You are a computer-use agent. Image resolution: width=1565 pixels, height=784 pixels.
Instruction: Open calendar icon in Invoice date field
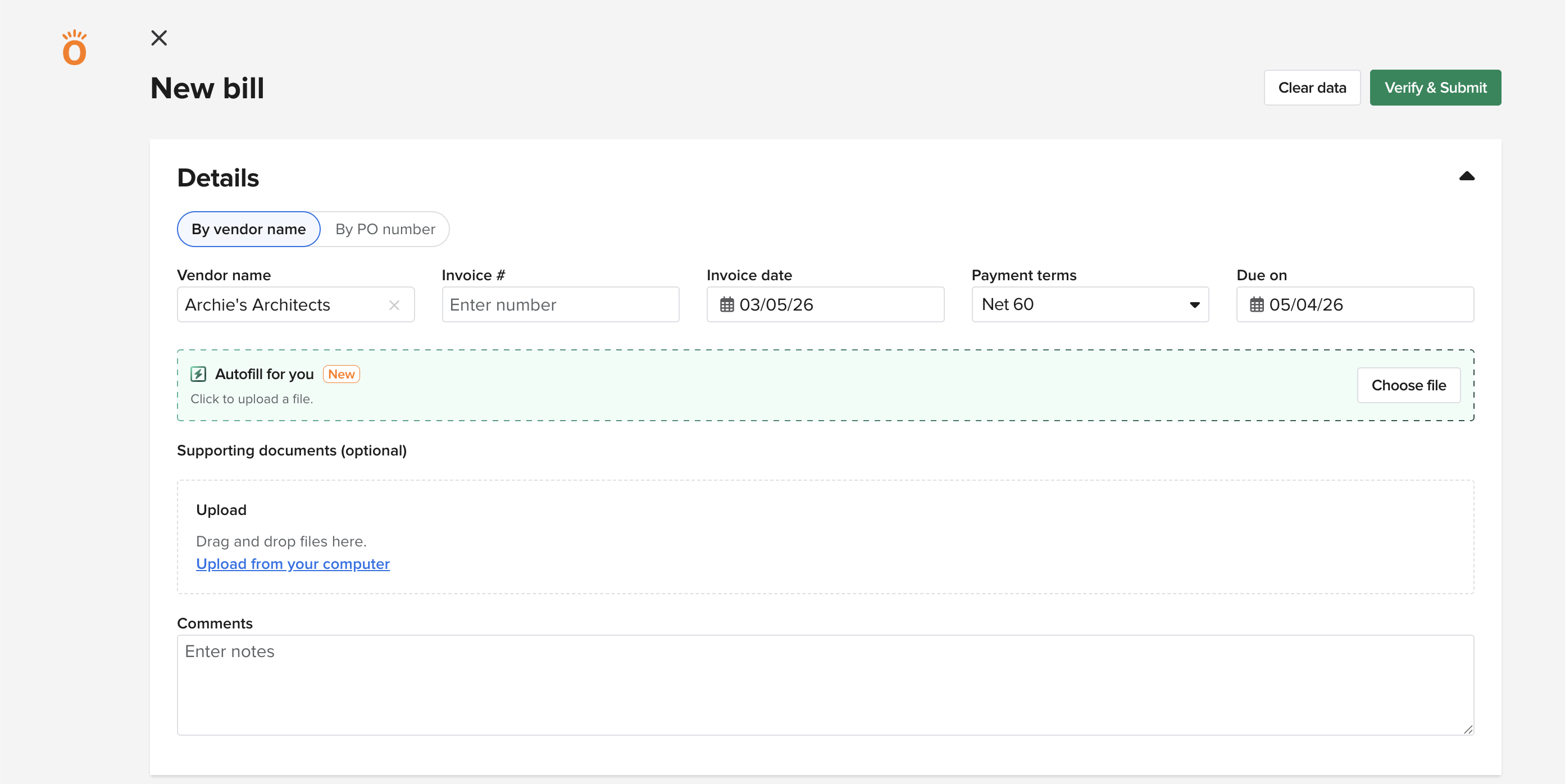(x=727, y=305)
